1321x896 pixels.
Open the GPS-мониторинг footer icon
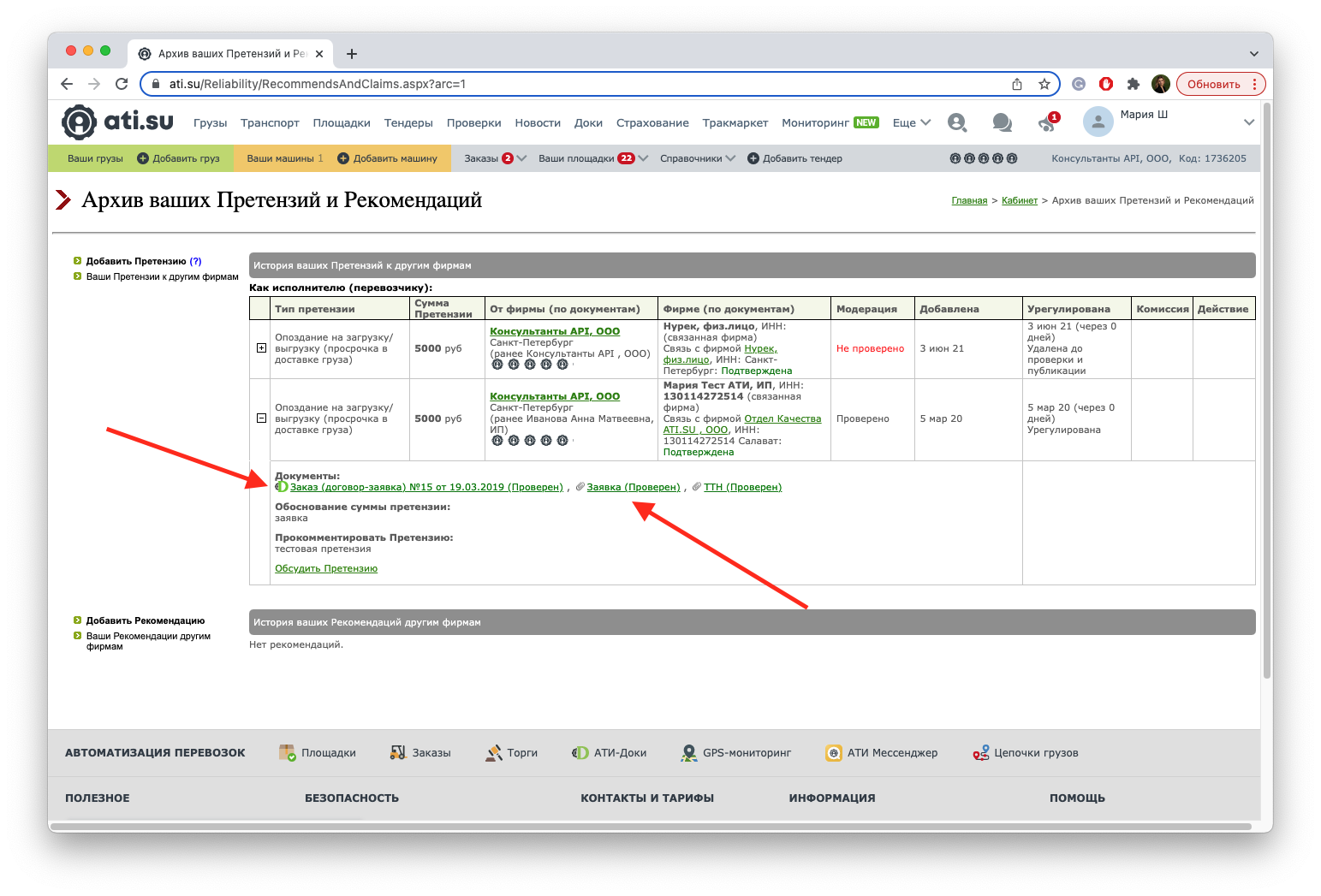pyautogui.click(x=688, y=753)
